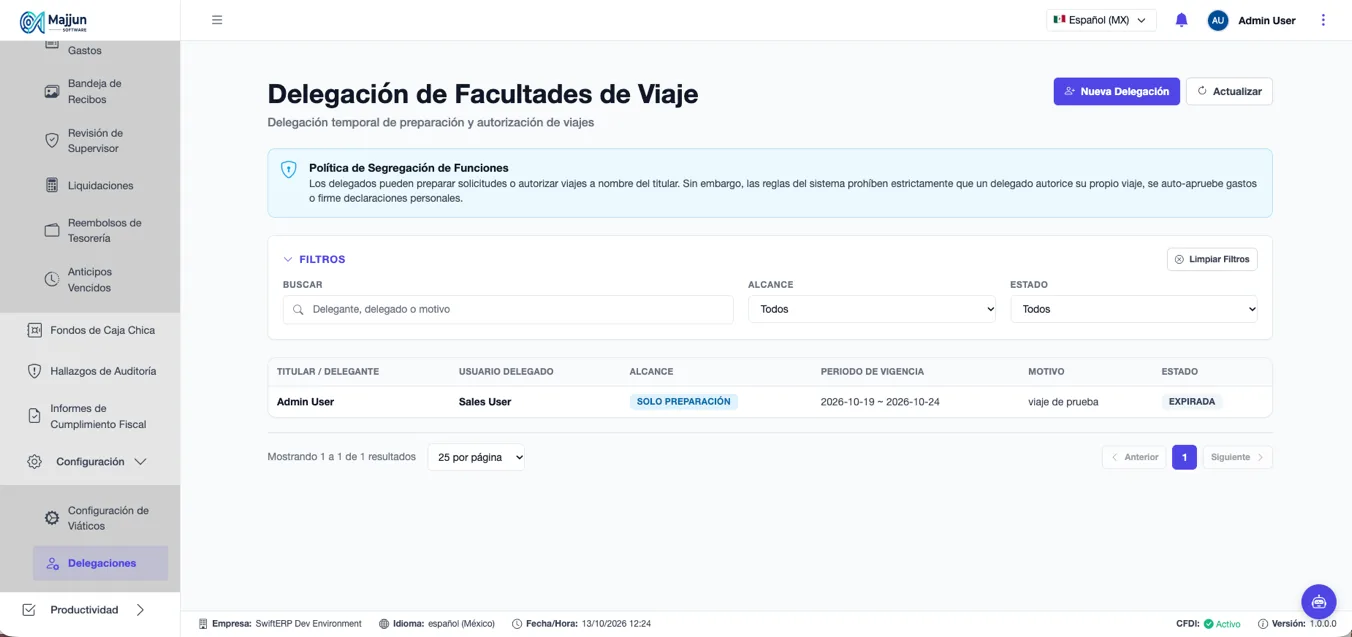Click the Idioma globe icon in footer

pyautogui.click(x=384, y=624)
